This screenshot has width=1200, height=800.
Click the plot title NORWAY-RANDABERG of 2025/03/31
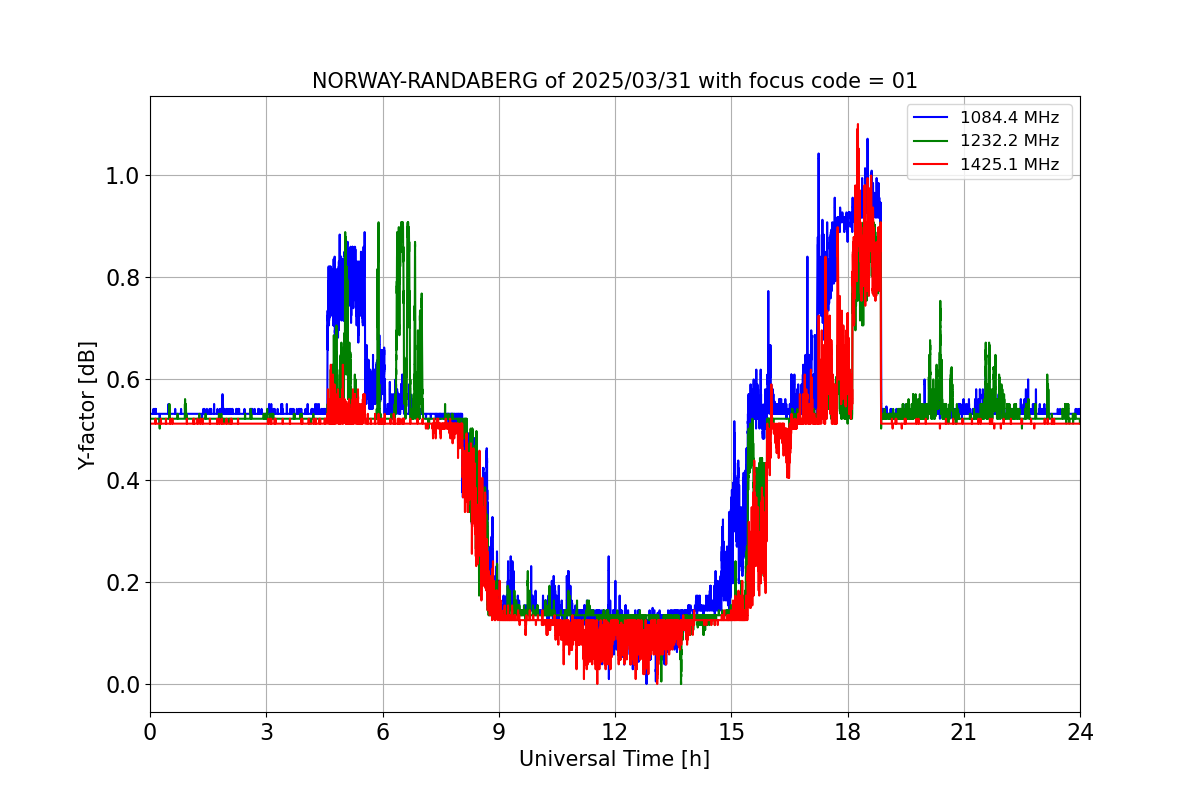point(614,81)
